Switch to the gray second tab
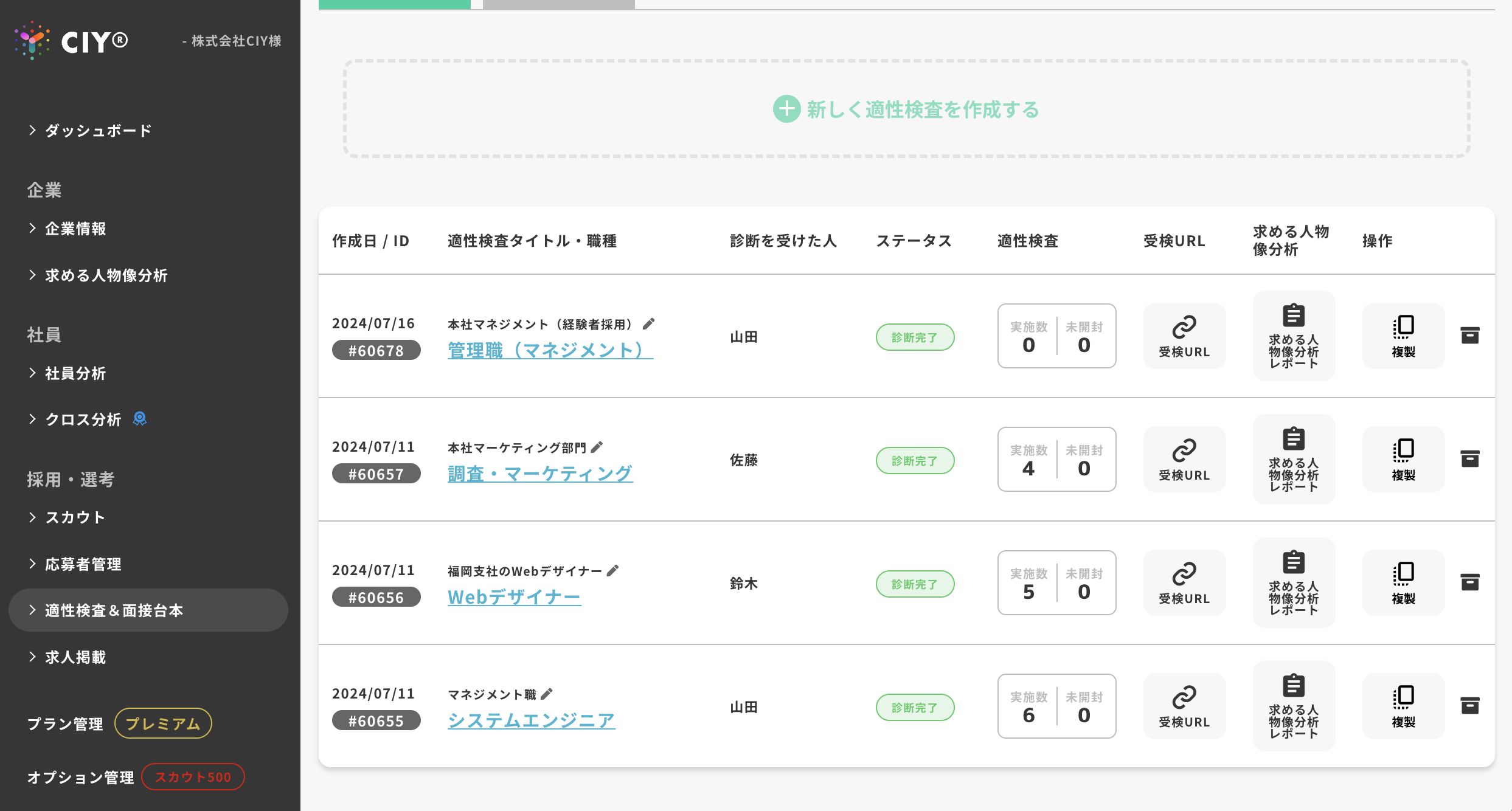 pyautogui.click(x=558, y=4)
